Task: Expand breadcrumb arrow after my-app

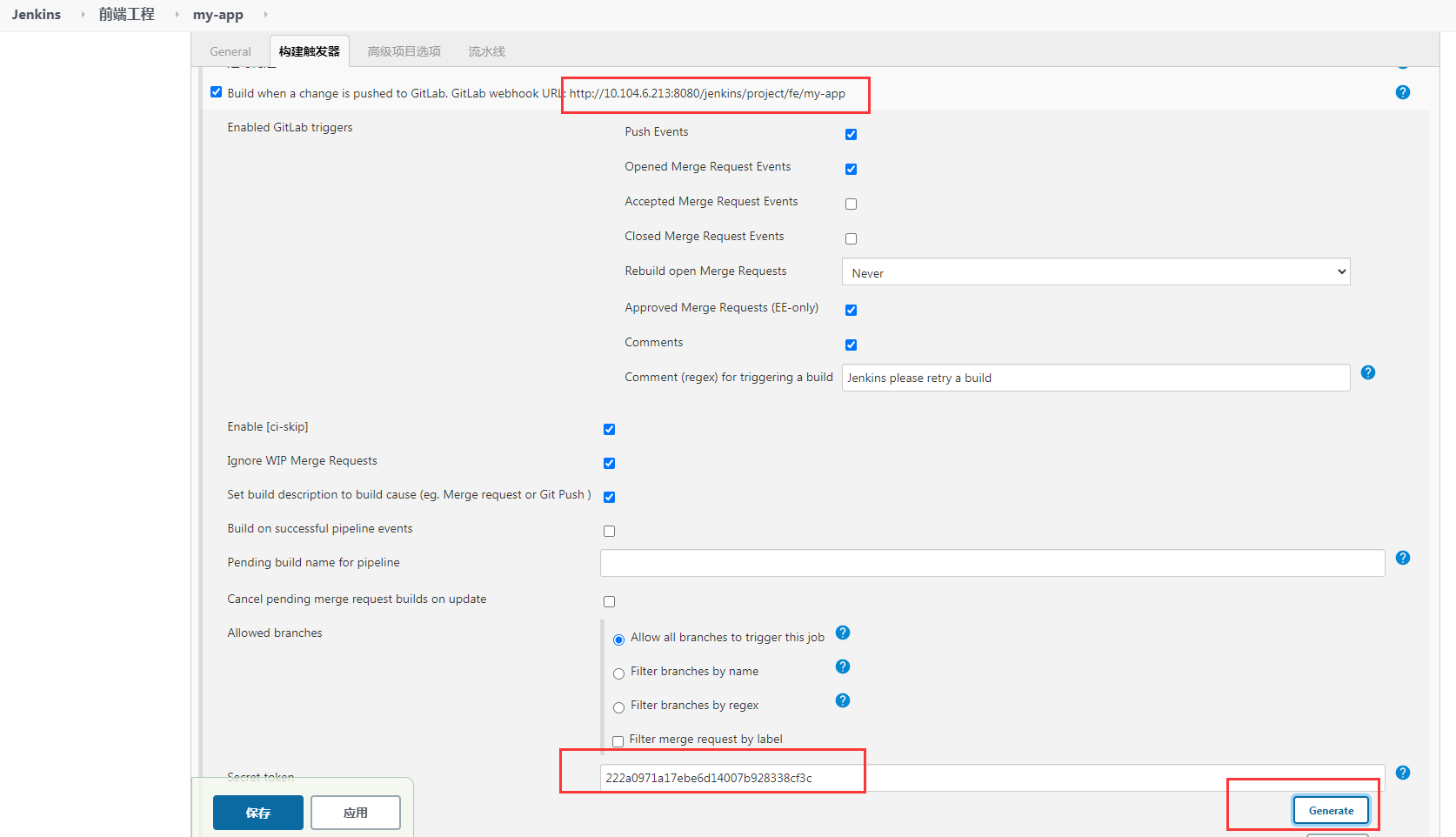Action: tap(265, 15)
